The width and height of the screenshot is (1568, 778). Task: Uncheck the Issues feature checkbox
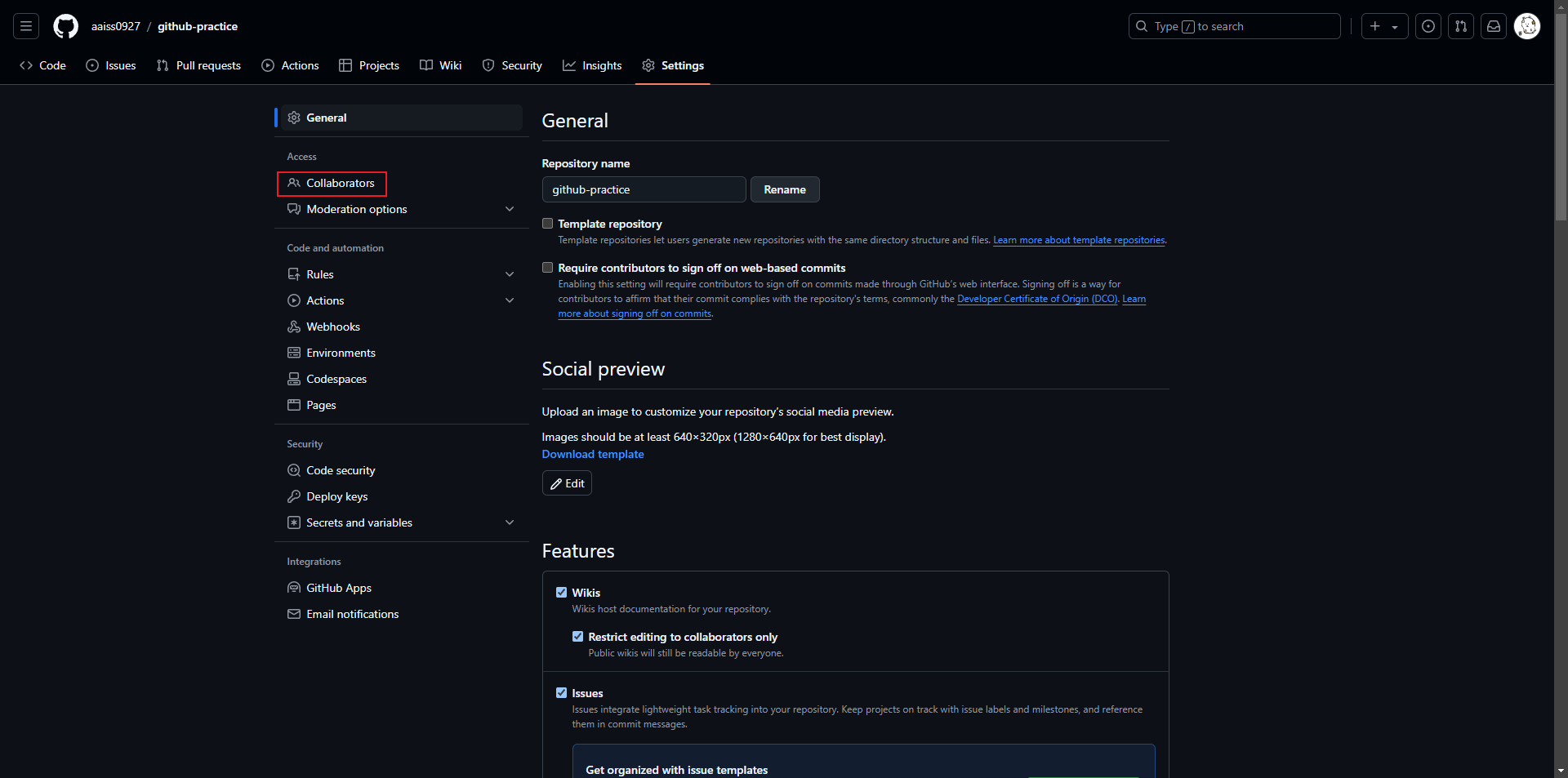(562, 693)
